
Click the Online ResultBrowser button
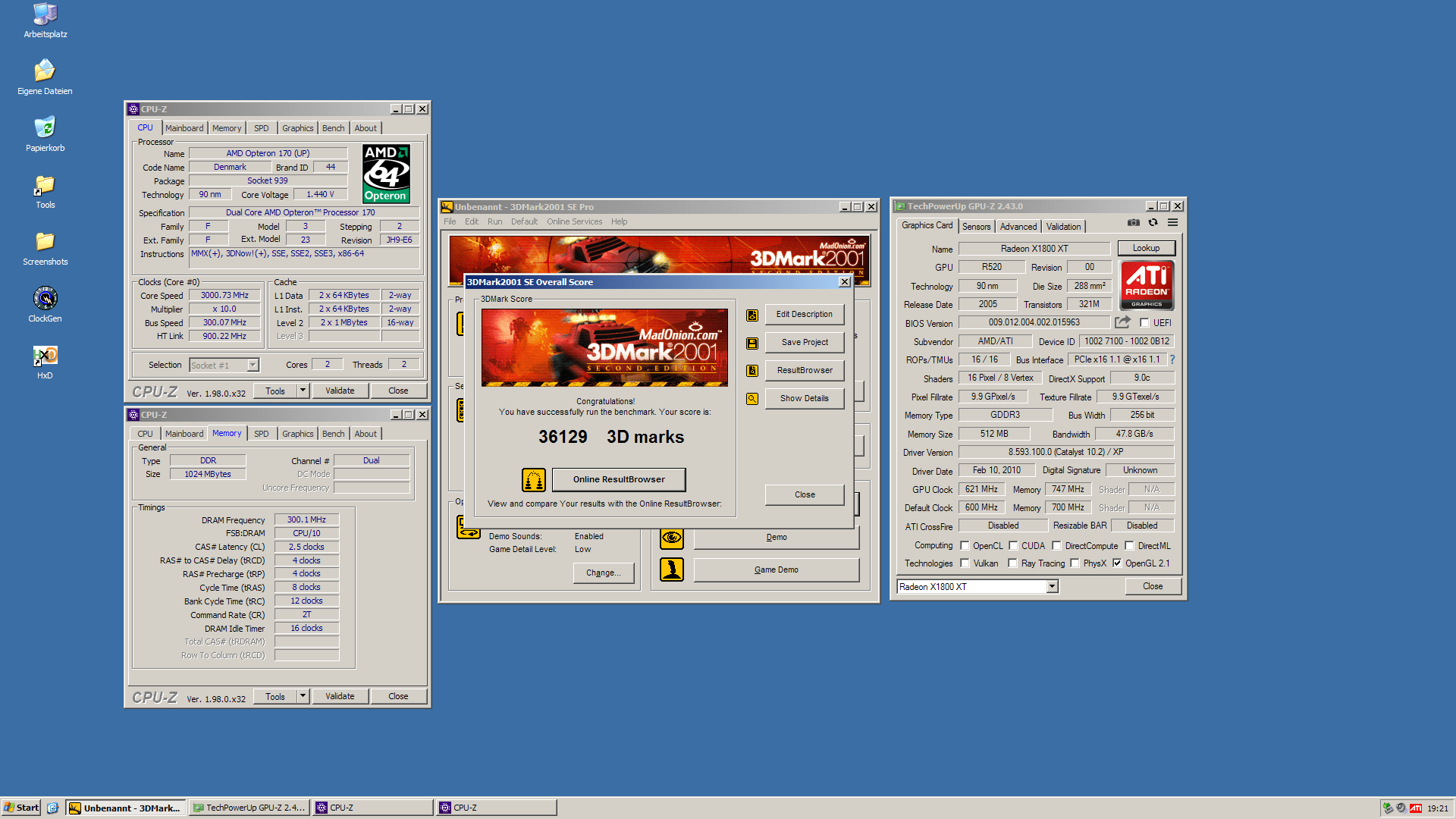(619, 480)
